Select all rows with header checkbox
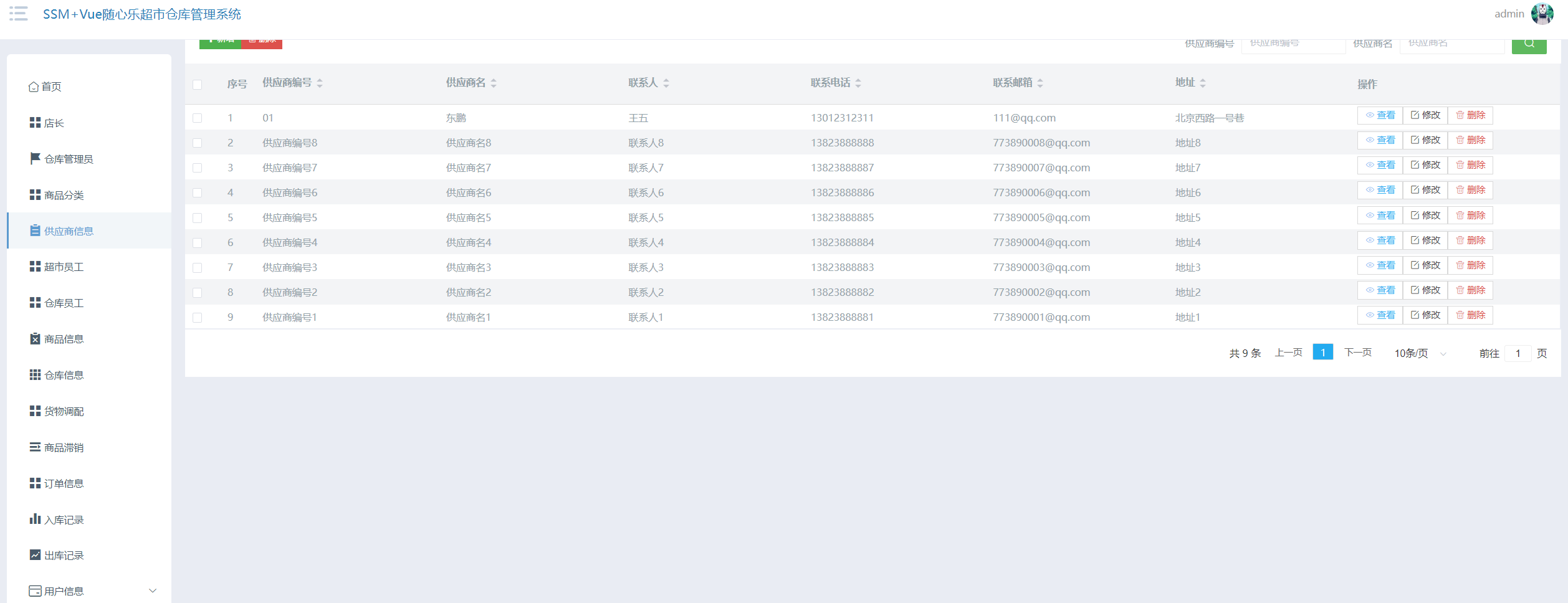The height and width of the screenshot is (603, 1568). tap(198, 85)
